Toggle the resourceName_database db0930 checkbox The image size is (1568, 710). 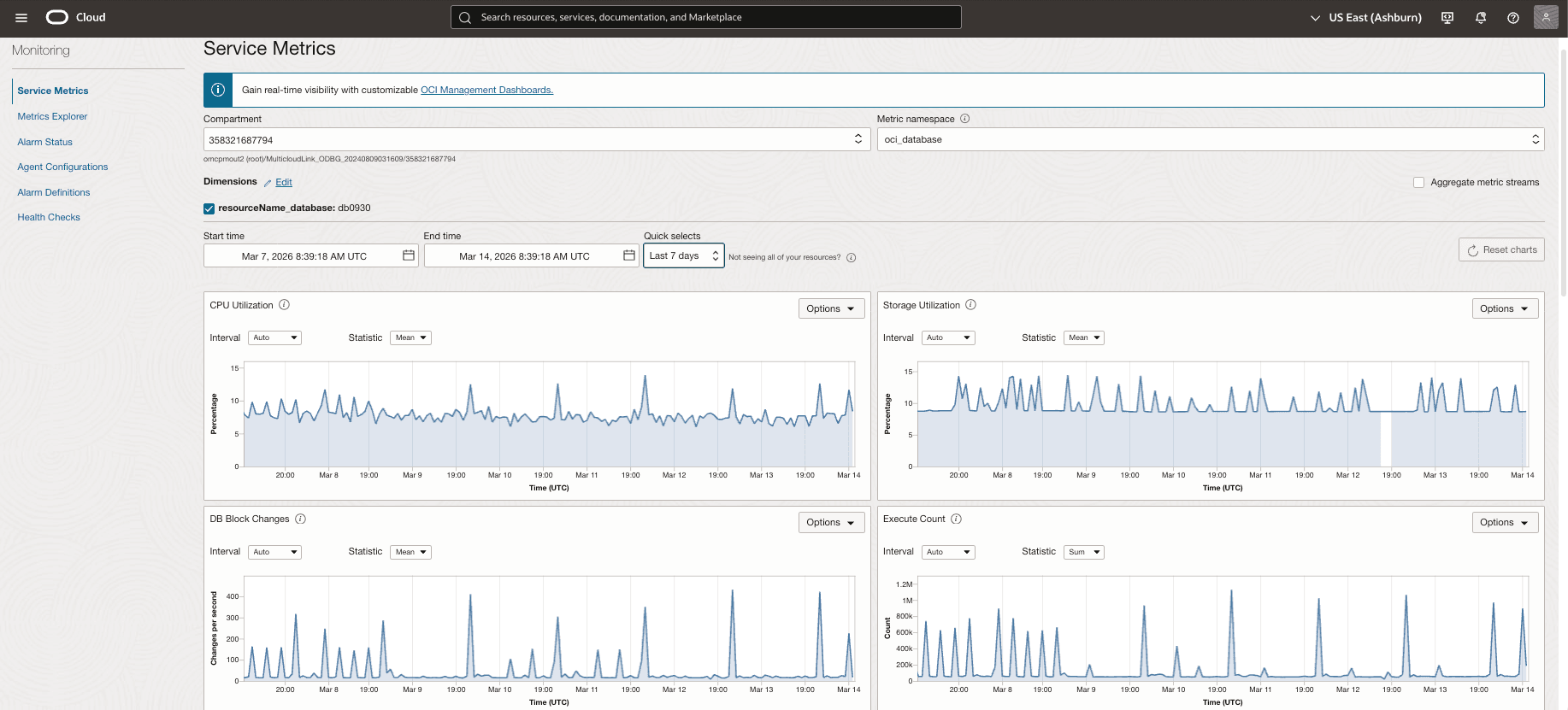coord(209,208)
